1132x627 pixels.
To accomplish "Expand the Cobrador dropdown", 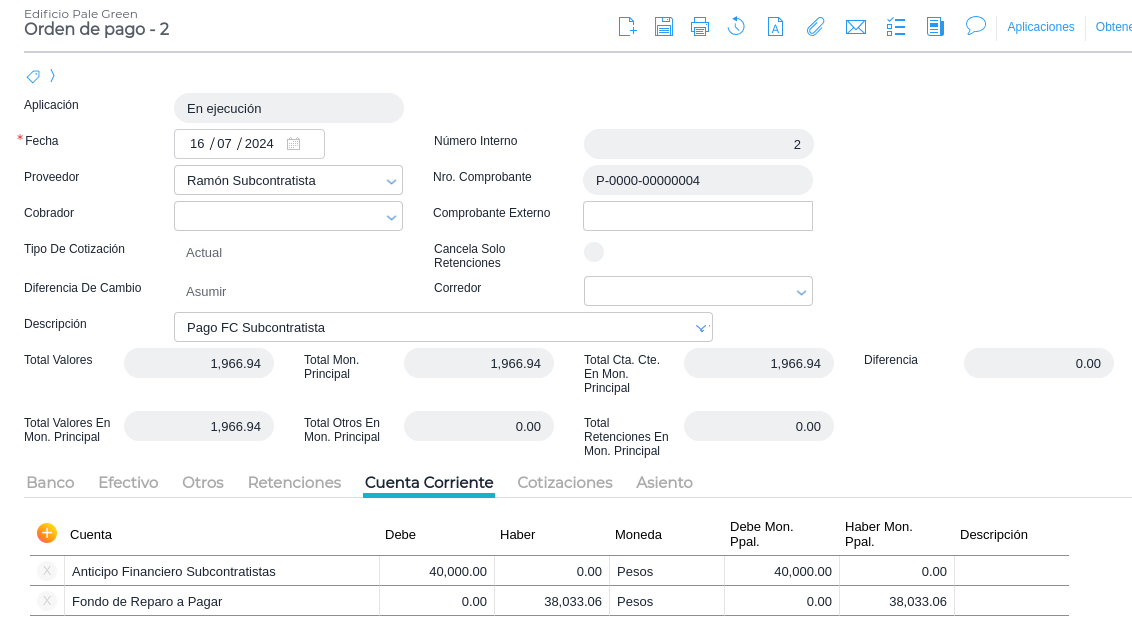I will click(391, 217).
